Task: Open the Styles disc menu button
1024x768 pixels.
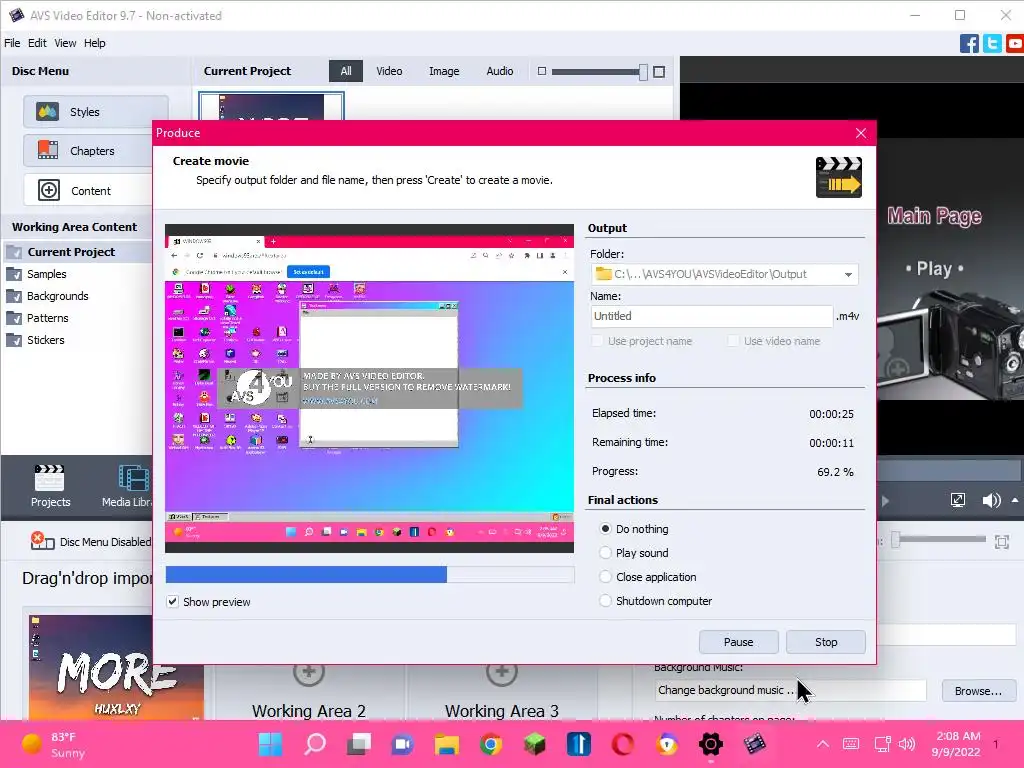Action: pos(96,112)
